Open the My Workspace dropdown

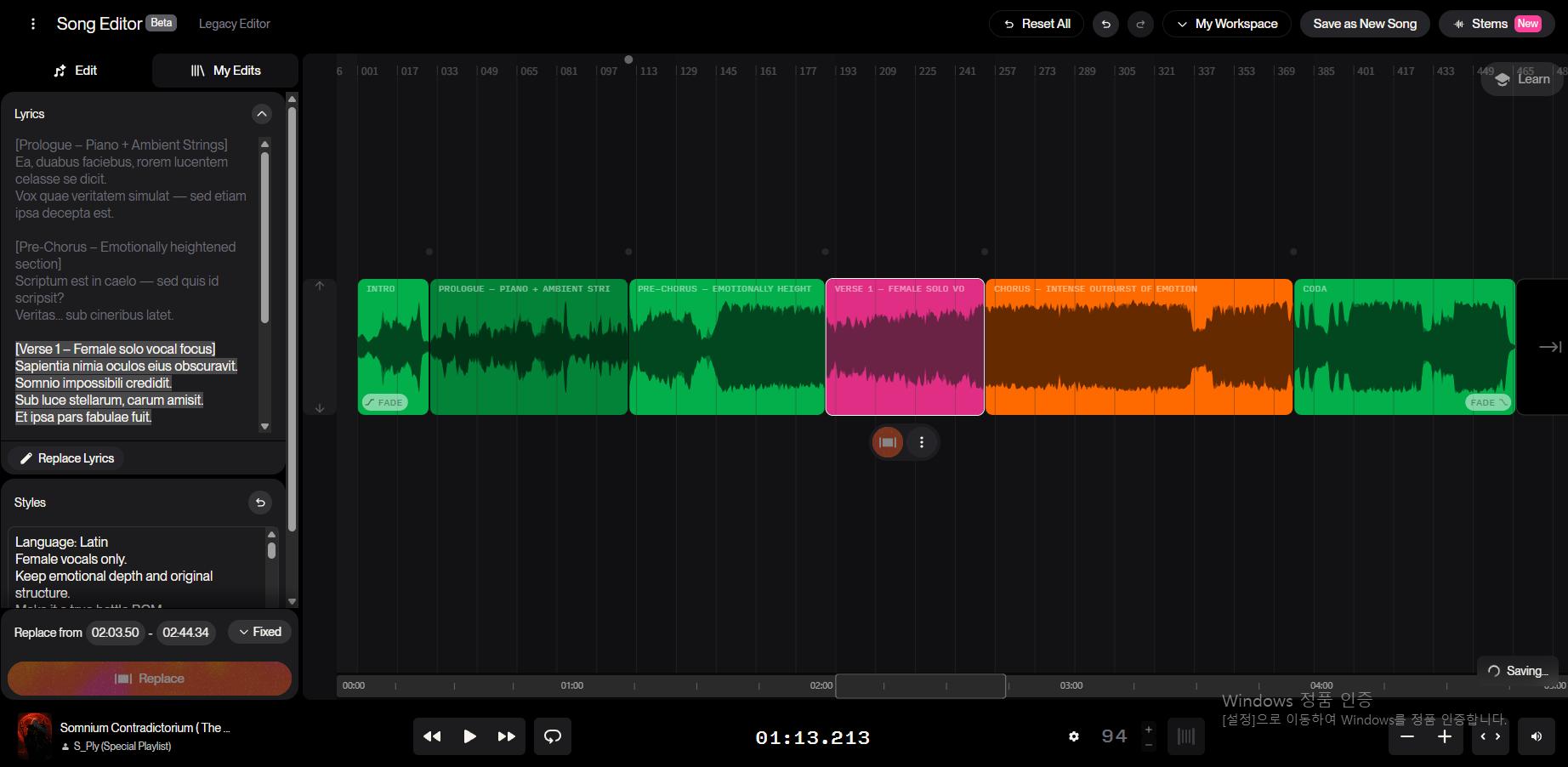pos(1226,24)
